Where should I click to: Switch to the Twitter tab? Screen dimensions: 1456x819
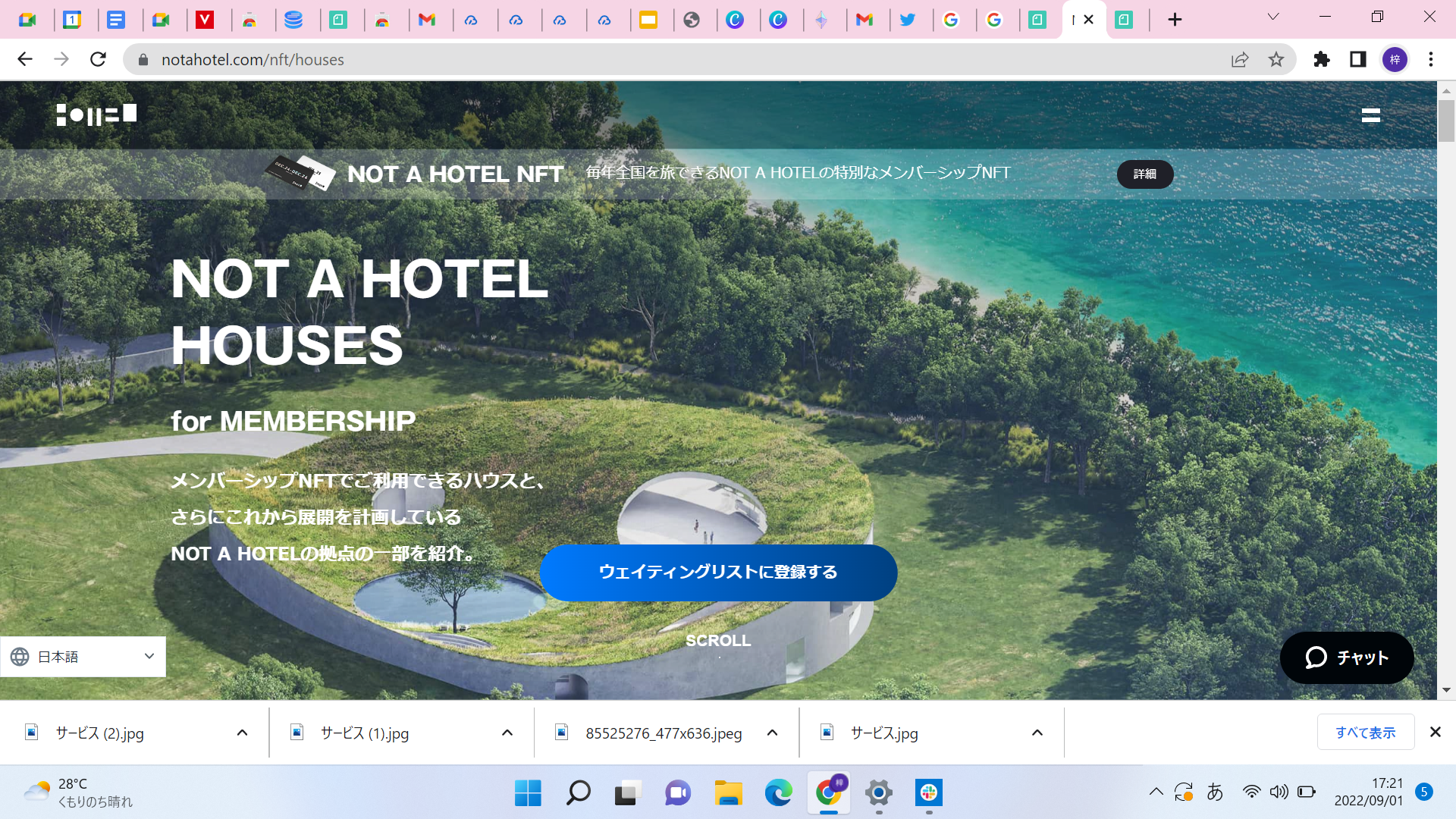coord(907,20)
